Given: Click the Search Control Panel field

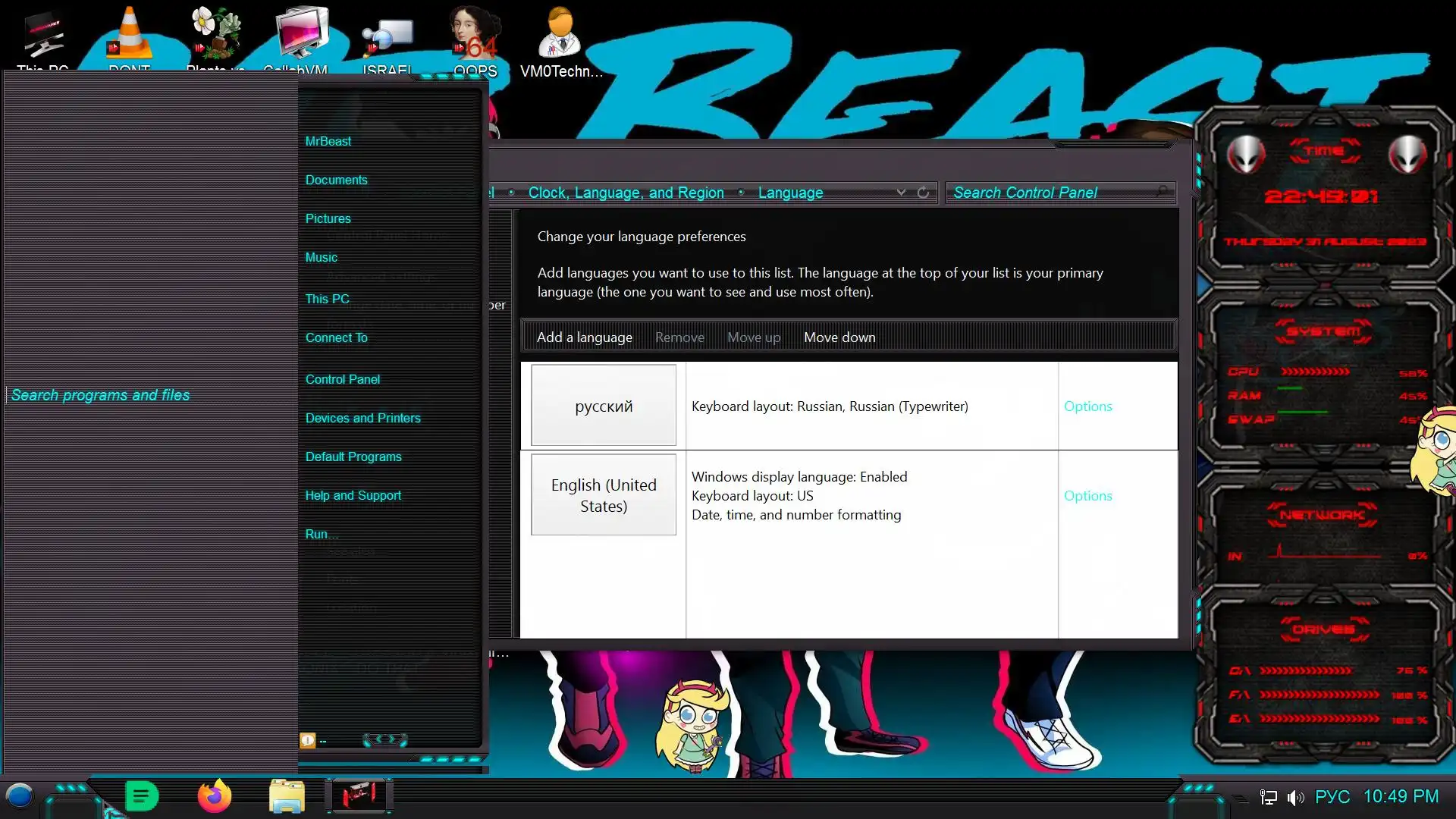Looking at the screenshot, I should 1053,193.
